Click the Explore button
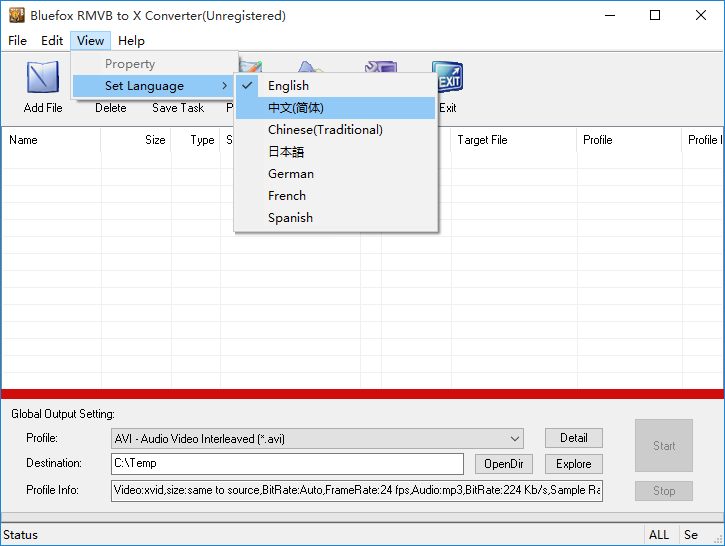The width and height of the screenshot is (725, 546). (574, 464)
